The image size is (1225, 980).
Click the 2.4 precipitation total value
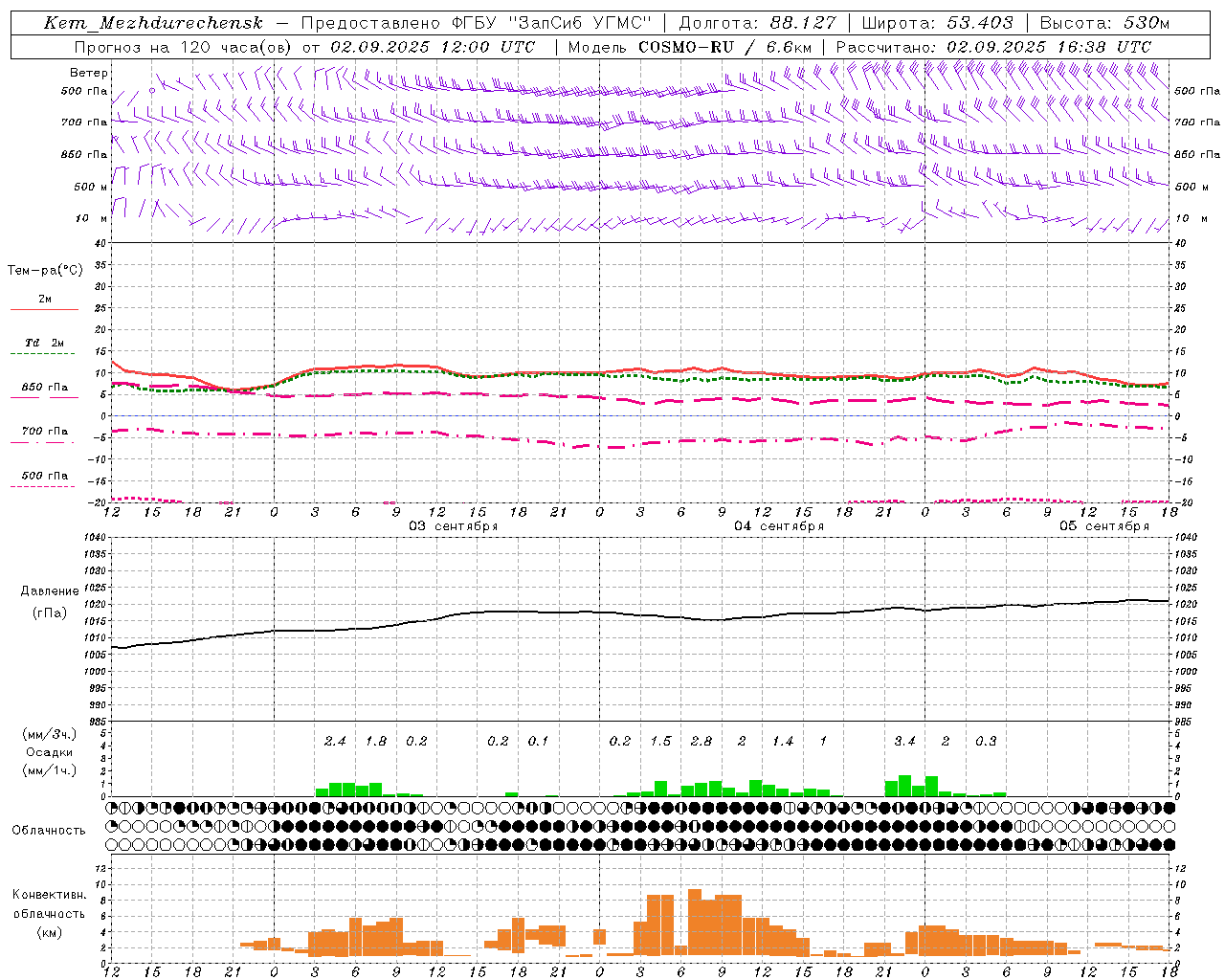point(335,741)
